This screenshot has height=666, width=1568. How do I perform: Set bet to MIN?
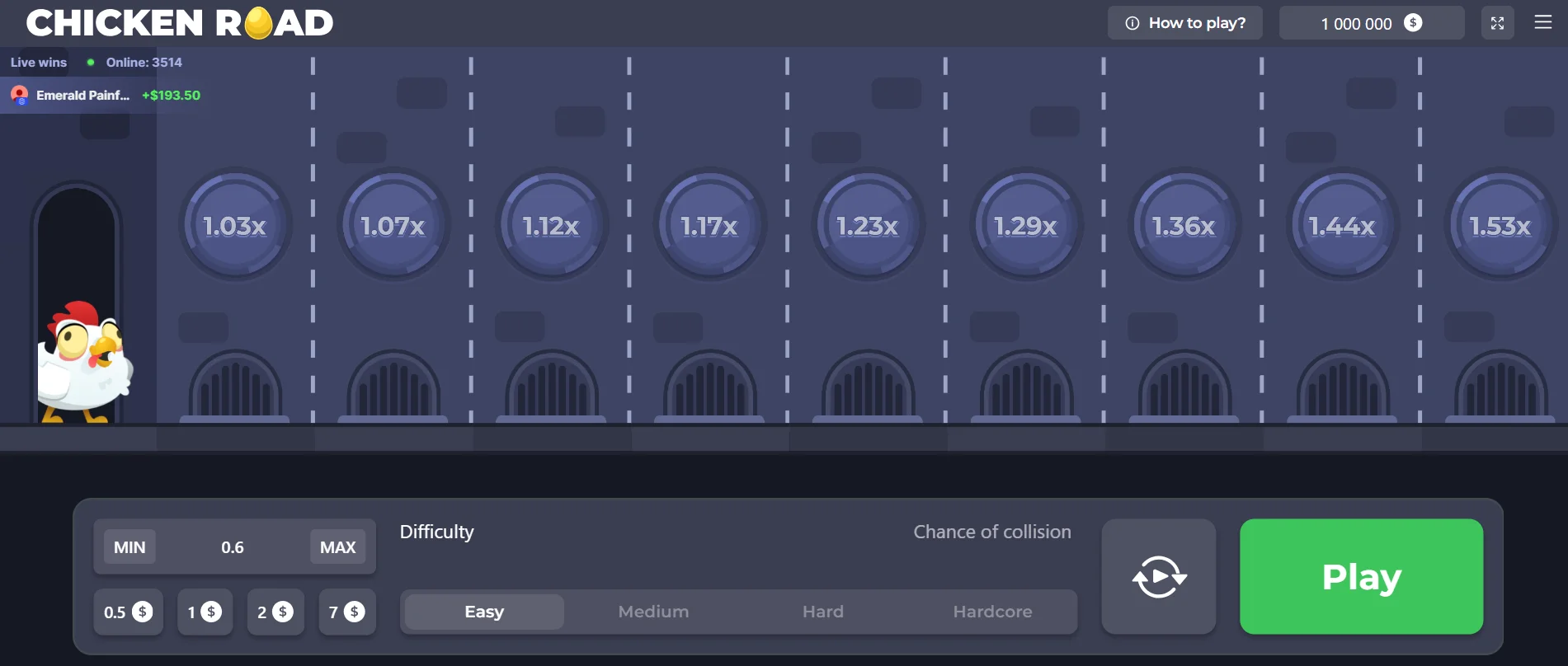click(129, 547)
